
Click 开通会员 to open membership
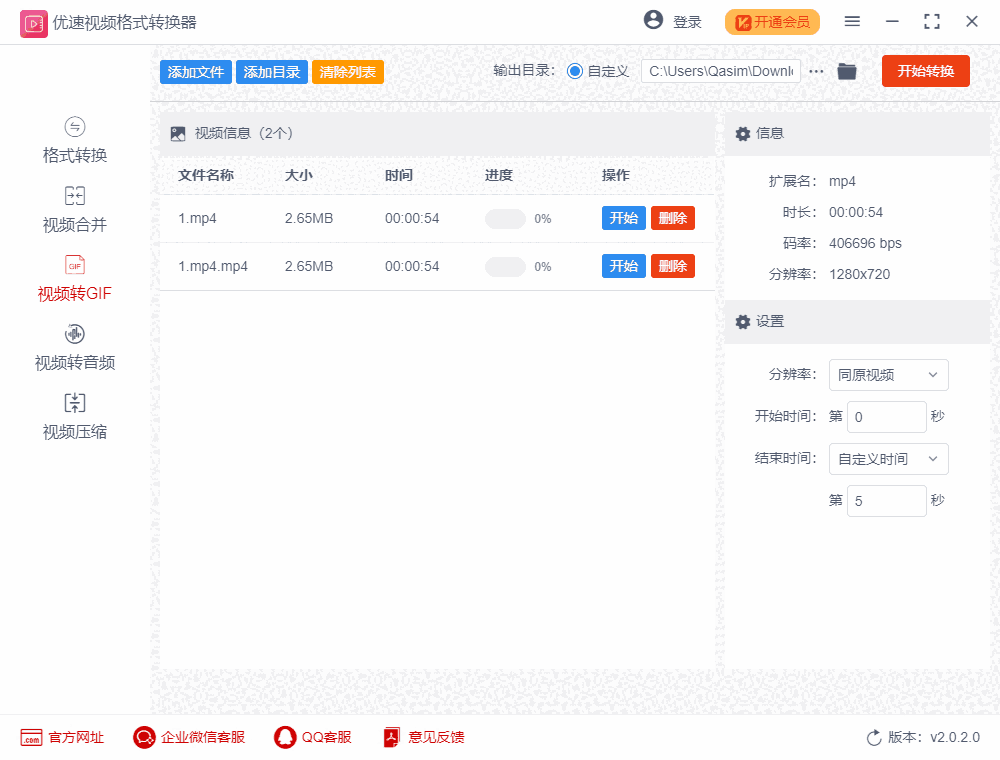[x=772, y=21]
